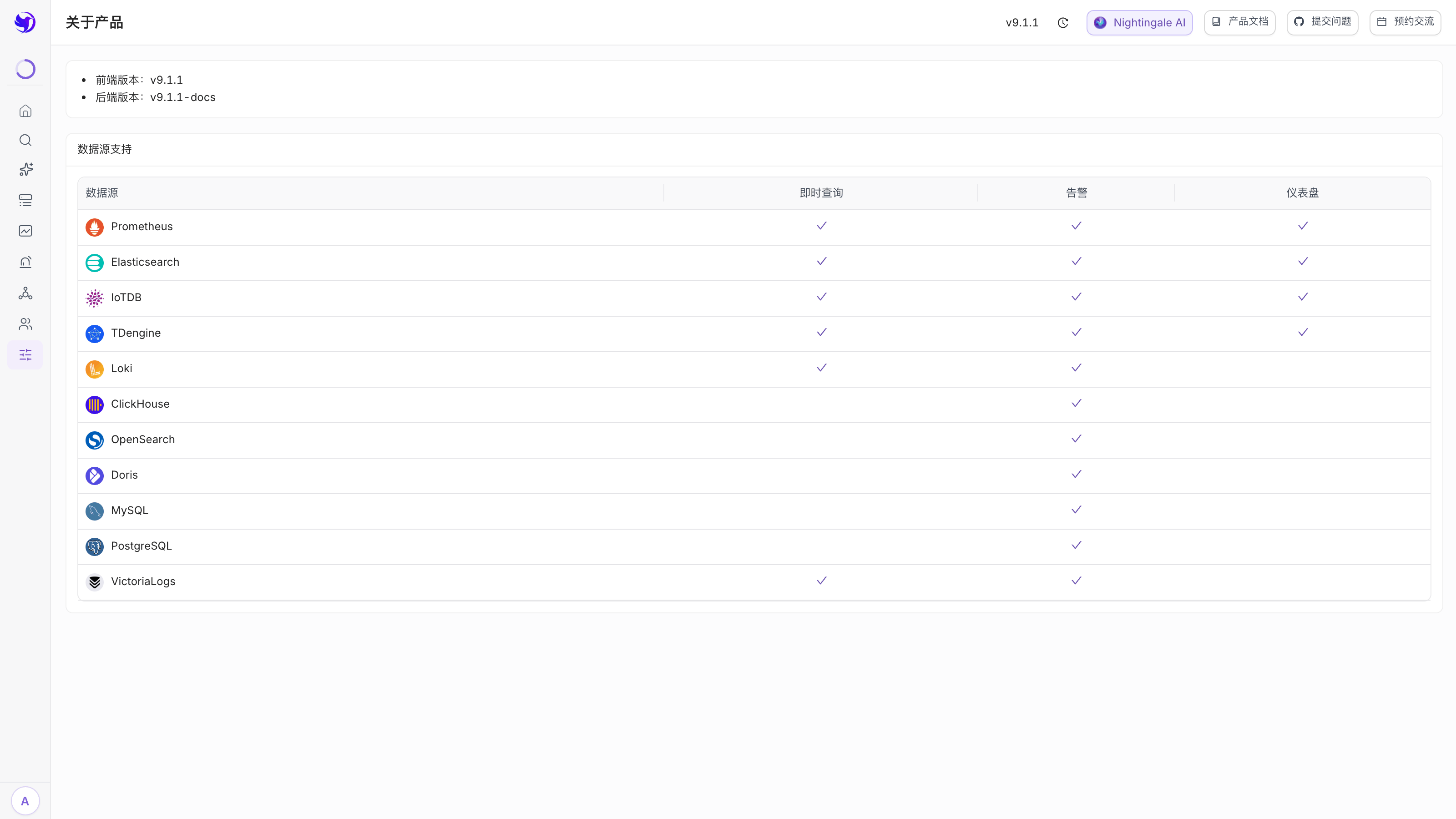
Task: Click the MySQL logo
Action: coord(94,511)
